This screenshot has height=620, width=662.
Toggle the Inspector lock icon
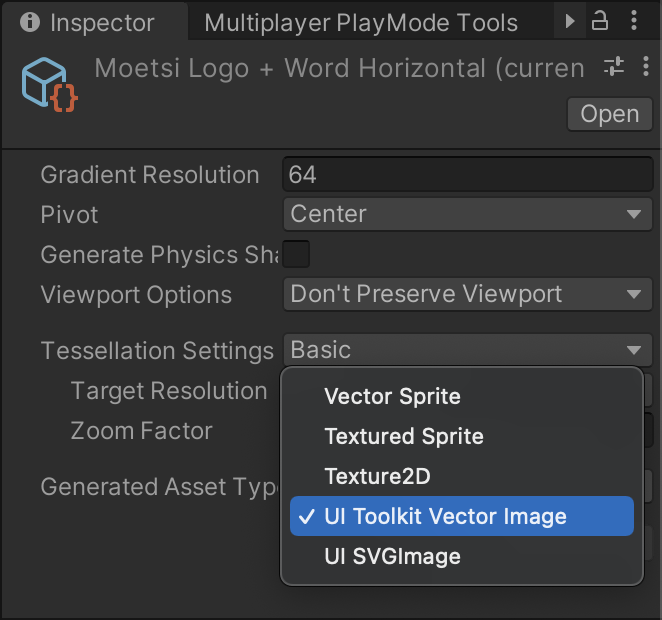600,21
